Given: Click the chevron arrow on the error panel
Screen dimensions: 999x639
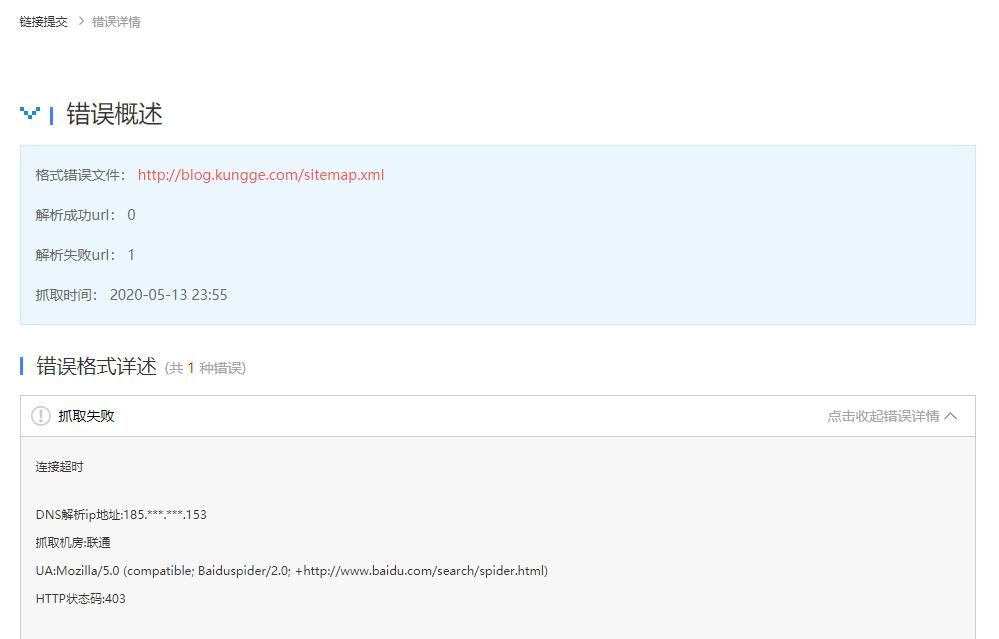Looking at the screenshot, I should [951, 416].
